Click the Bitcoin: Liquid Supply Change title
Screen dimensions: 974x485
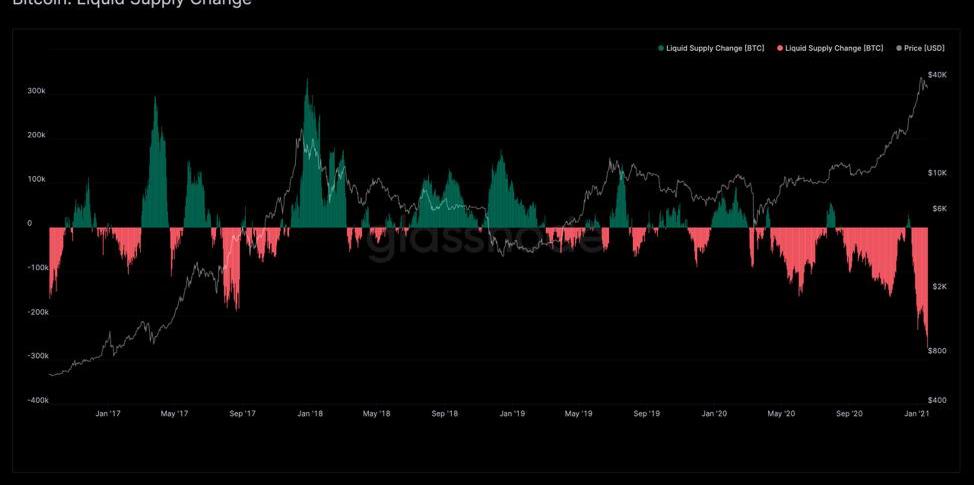click(x=132, y=3)
